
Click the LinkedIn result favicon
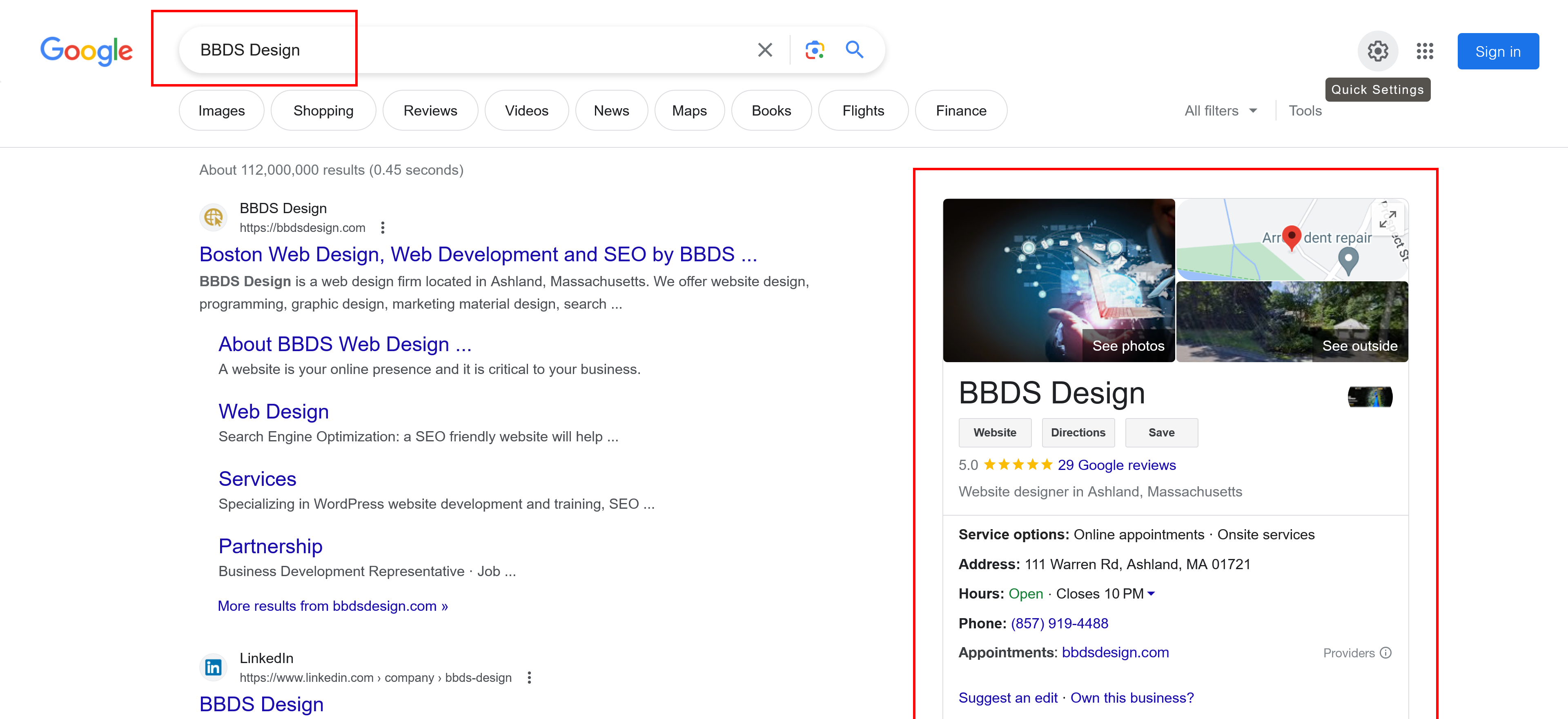(213, 667)
